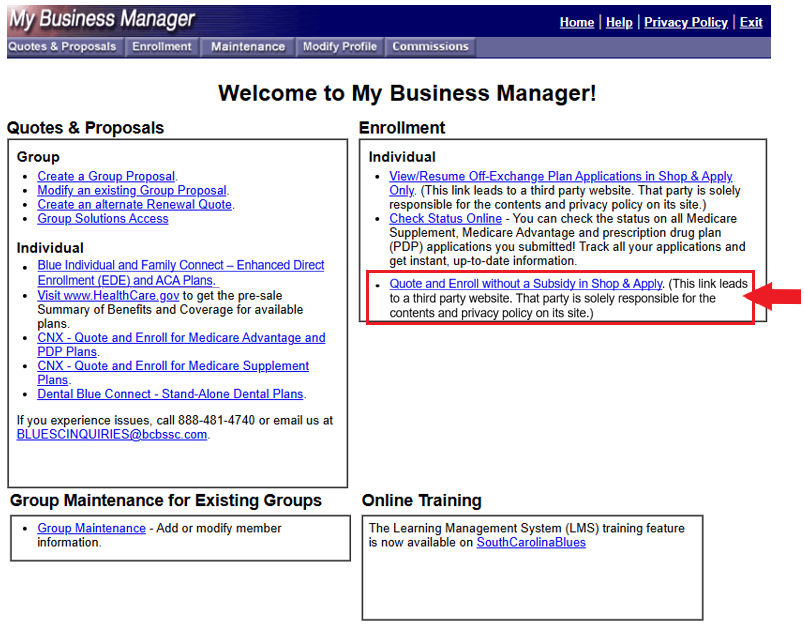Open the Quotes & Proposals menu

click(x=63, y=46)
